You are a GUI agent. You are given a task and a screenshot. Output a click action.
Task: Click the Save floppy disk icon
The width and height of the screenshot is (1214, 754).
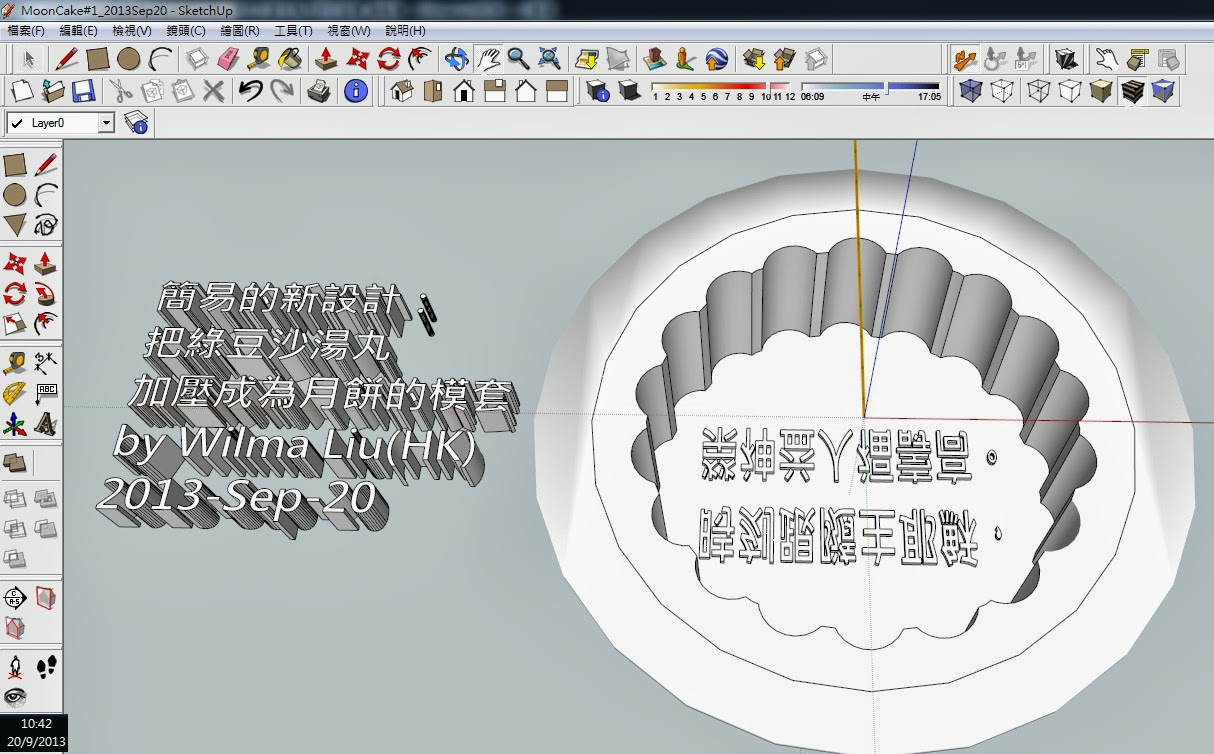coord(83,92)
